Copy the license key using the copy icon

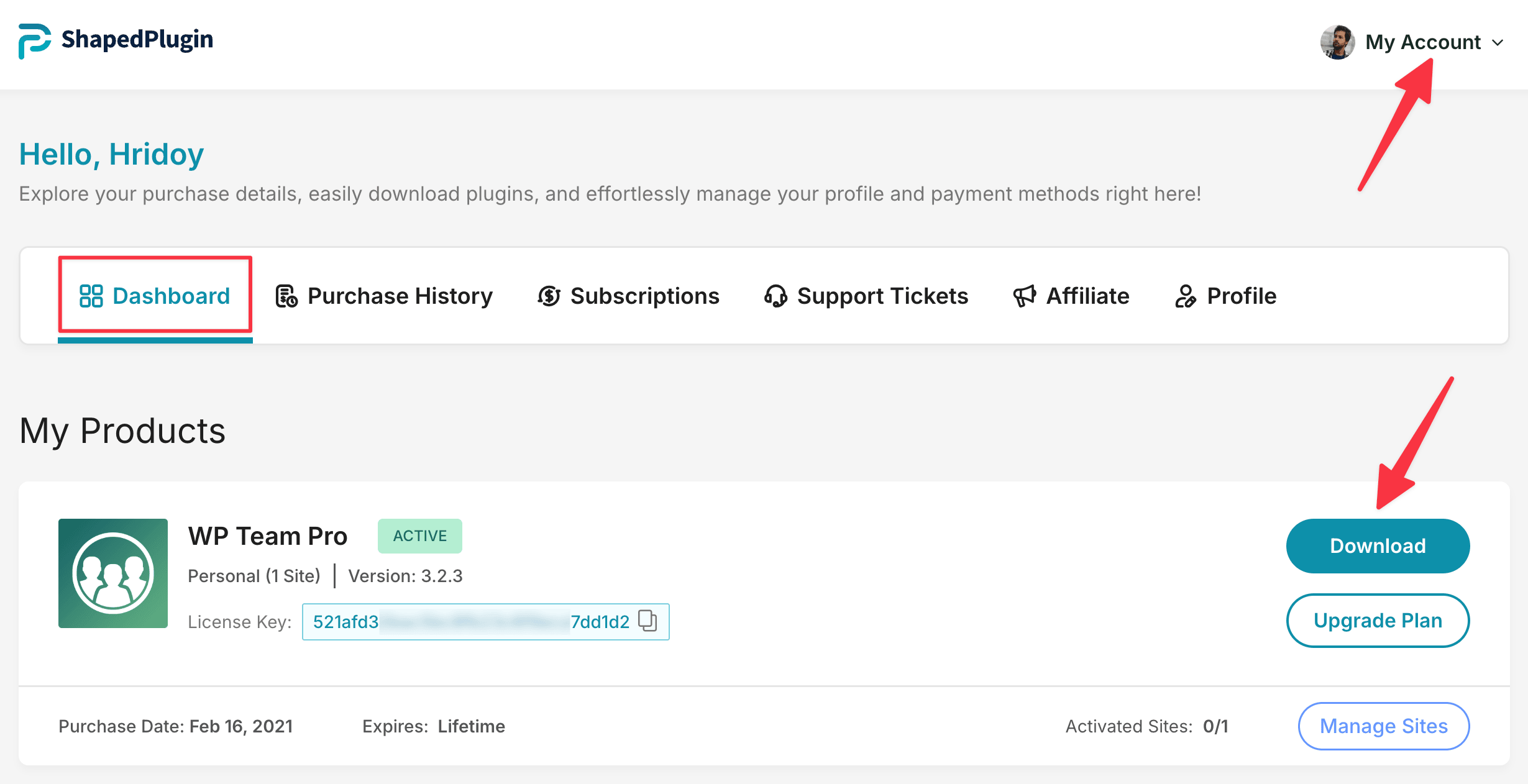coord(648,621)
